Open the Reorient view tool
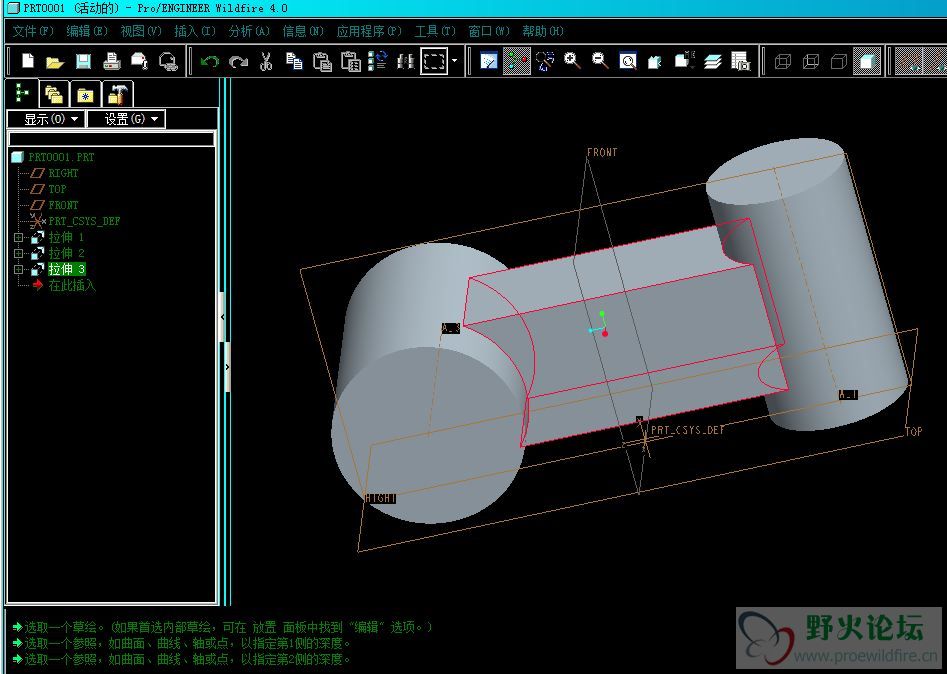 [x=656, y=61]
